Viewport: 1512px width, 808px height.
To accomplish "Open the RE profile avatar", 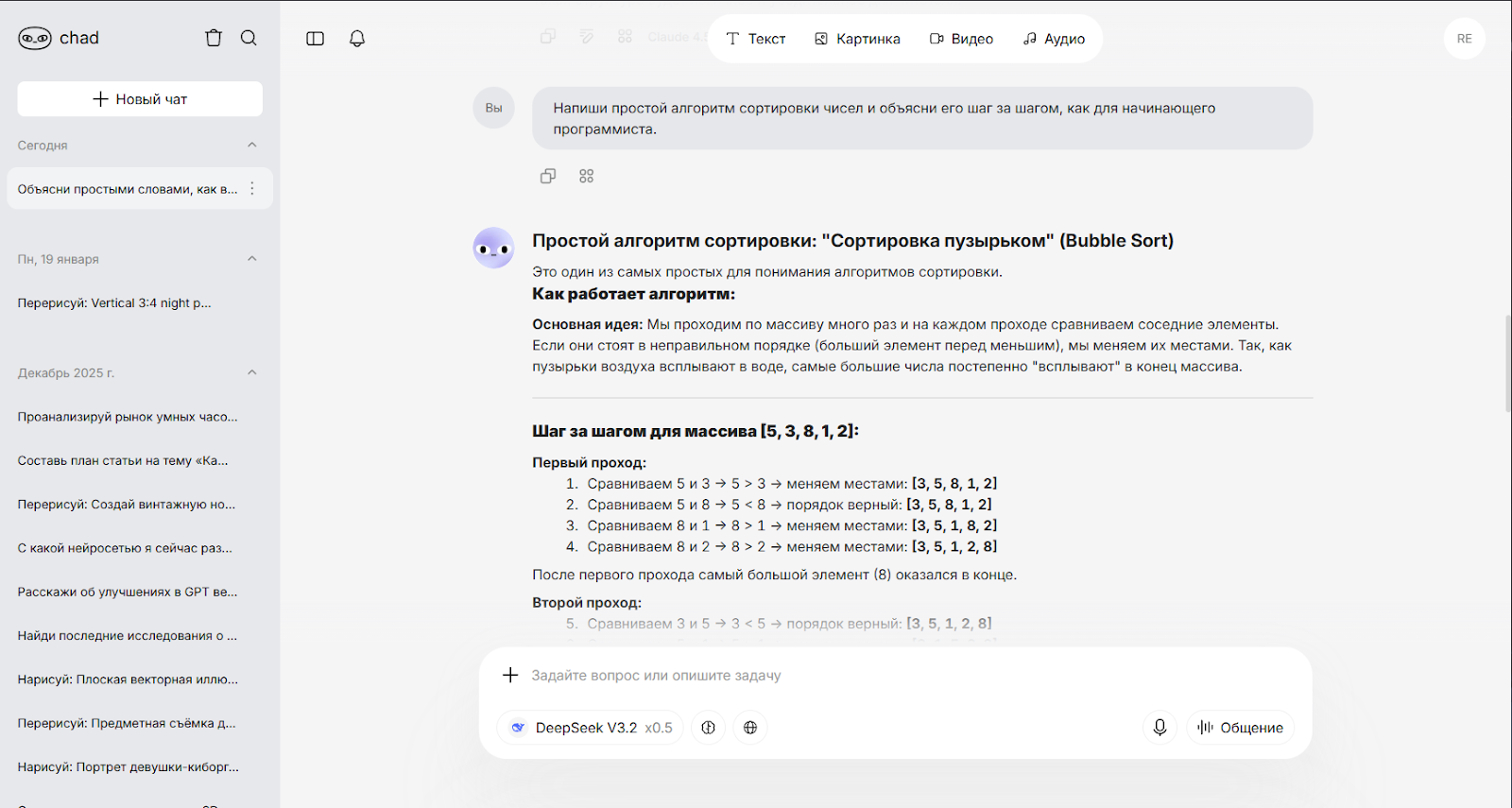I will point(1464,39).
